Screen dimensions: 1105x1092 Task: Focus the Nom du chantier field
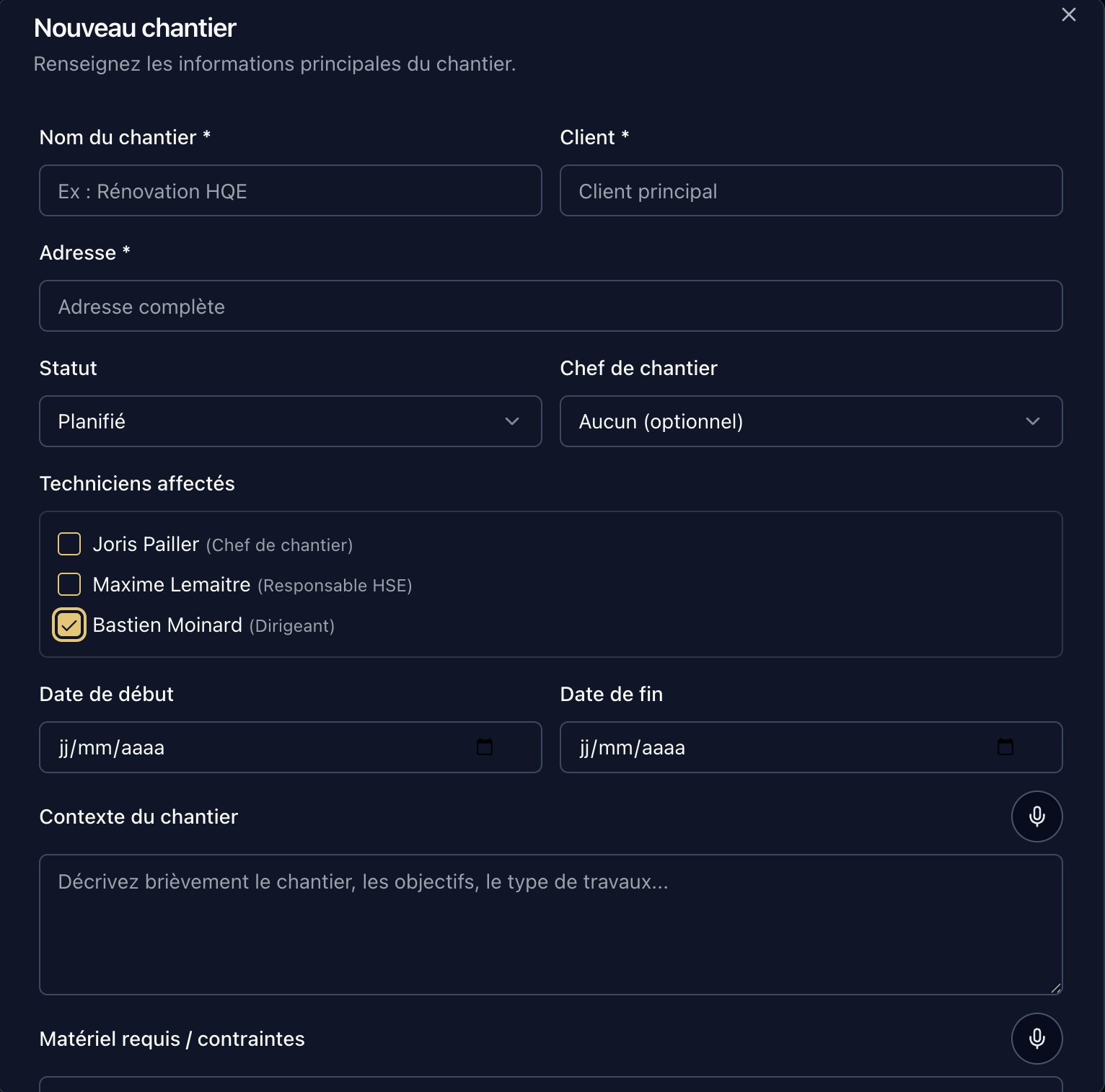pyautogui.click(x=290, y=190)
